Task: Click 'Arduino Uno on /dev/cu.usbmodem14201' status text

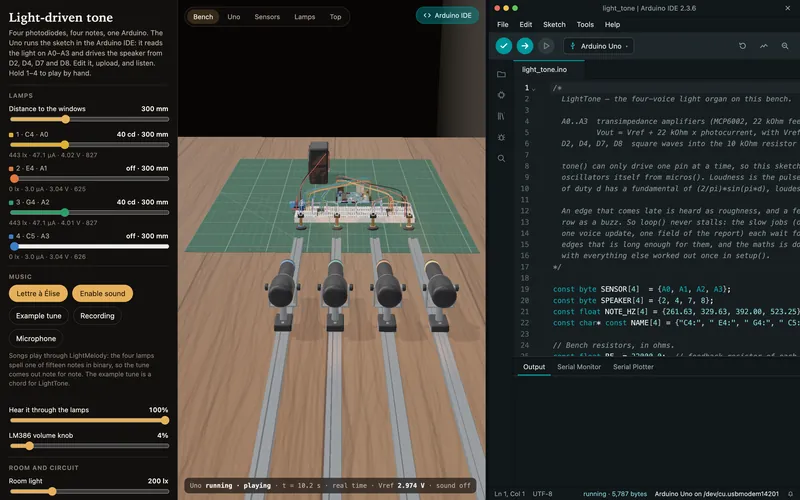Action: tap(716, 494)
